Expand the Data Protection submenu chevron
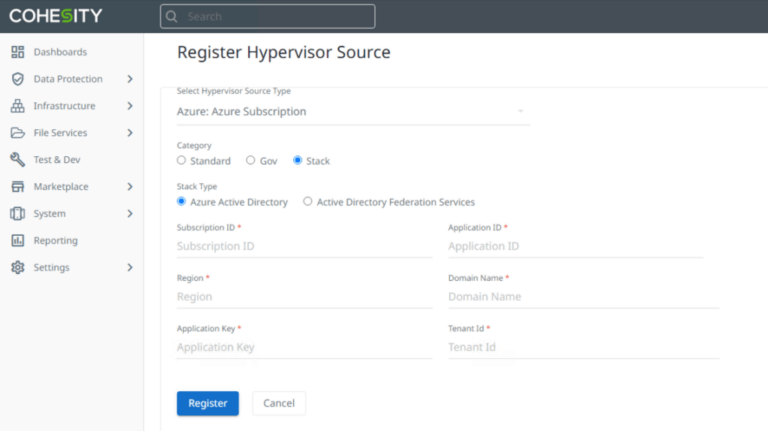This screenshot has width=768, height=431. coord(130,79)
